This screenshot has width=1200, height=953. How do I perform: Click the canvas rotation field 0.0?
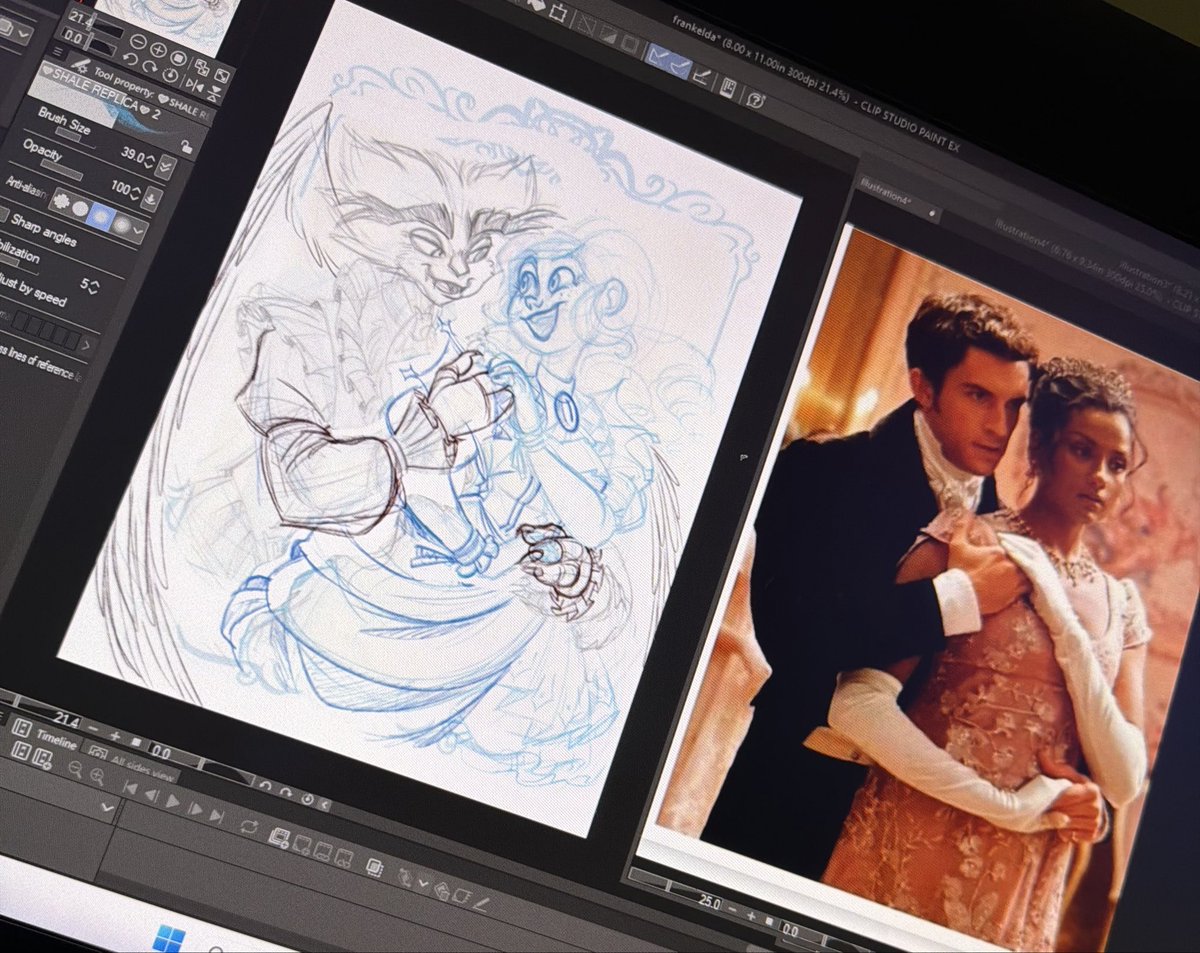point(160,753)
